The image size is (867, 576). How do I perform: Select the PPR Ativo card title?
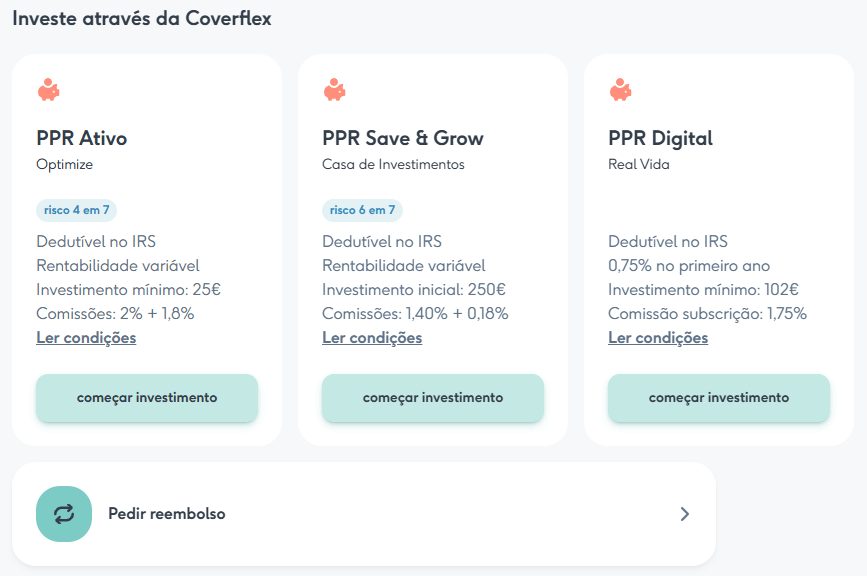(82, 138)
